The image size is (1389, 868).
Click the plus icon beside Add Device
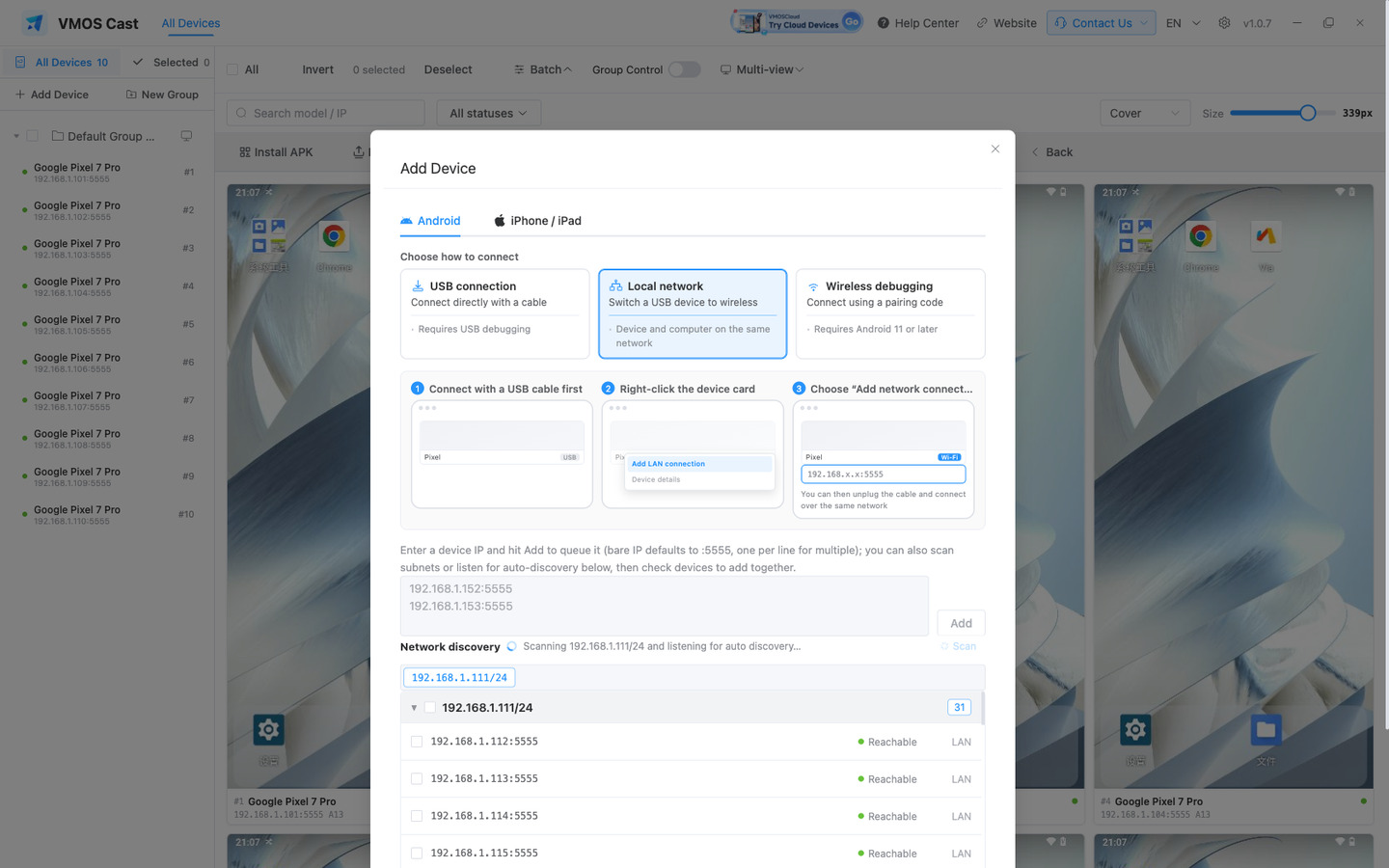point(20,95)
